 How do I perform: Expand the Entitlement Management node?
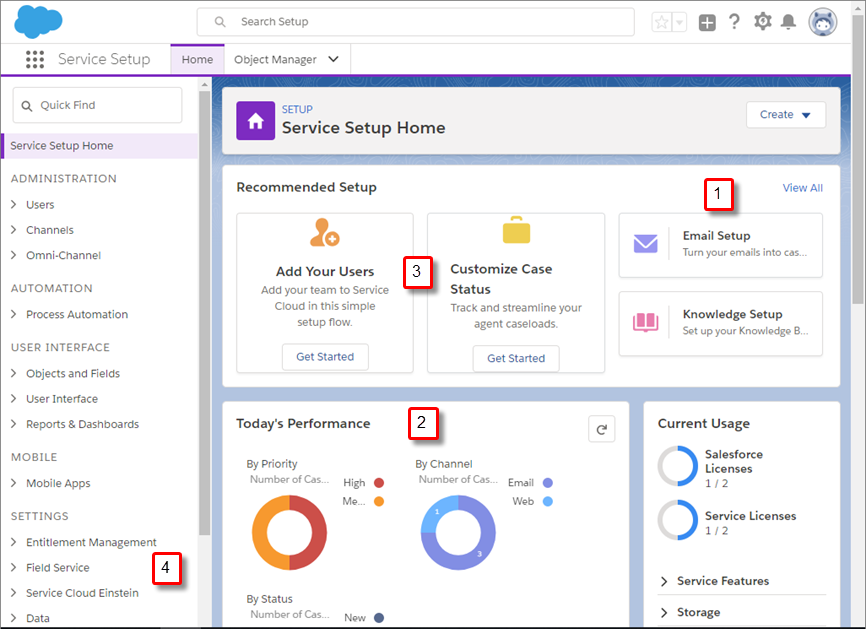tap(14, 542)
